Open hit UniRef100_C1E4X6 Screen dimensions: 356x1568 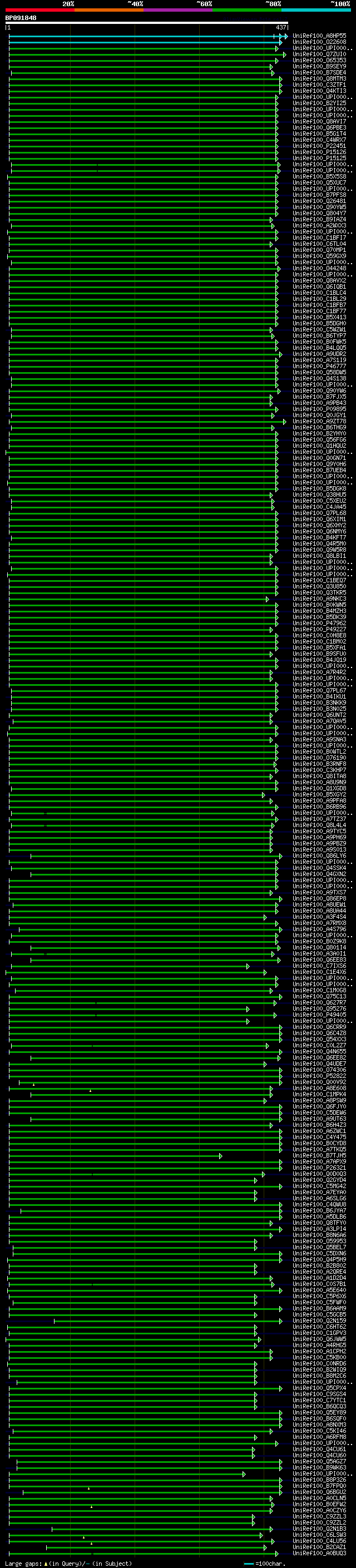pos(319,972)
